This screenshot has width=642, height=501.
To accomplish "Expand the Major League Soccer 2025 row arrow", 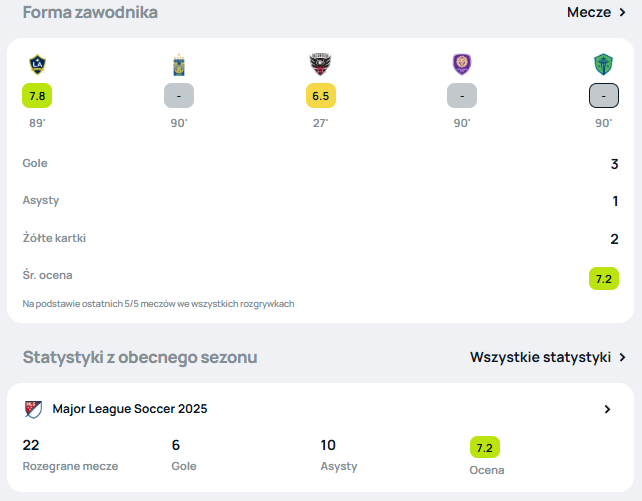I will [x=607, y=409].
